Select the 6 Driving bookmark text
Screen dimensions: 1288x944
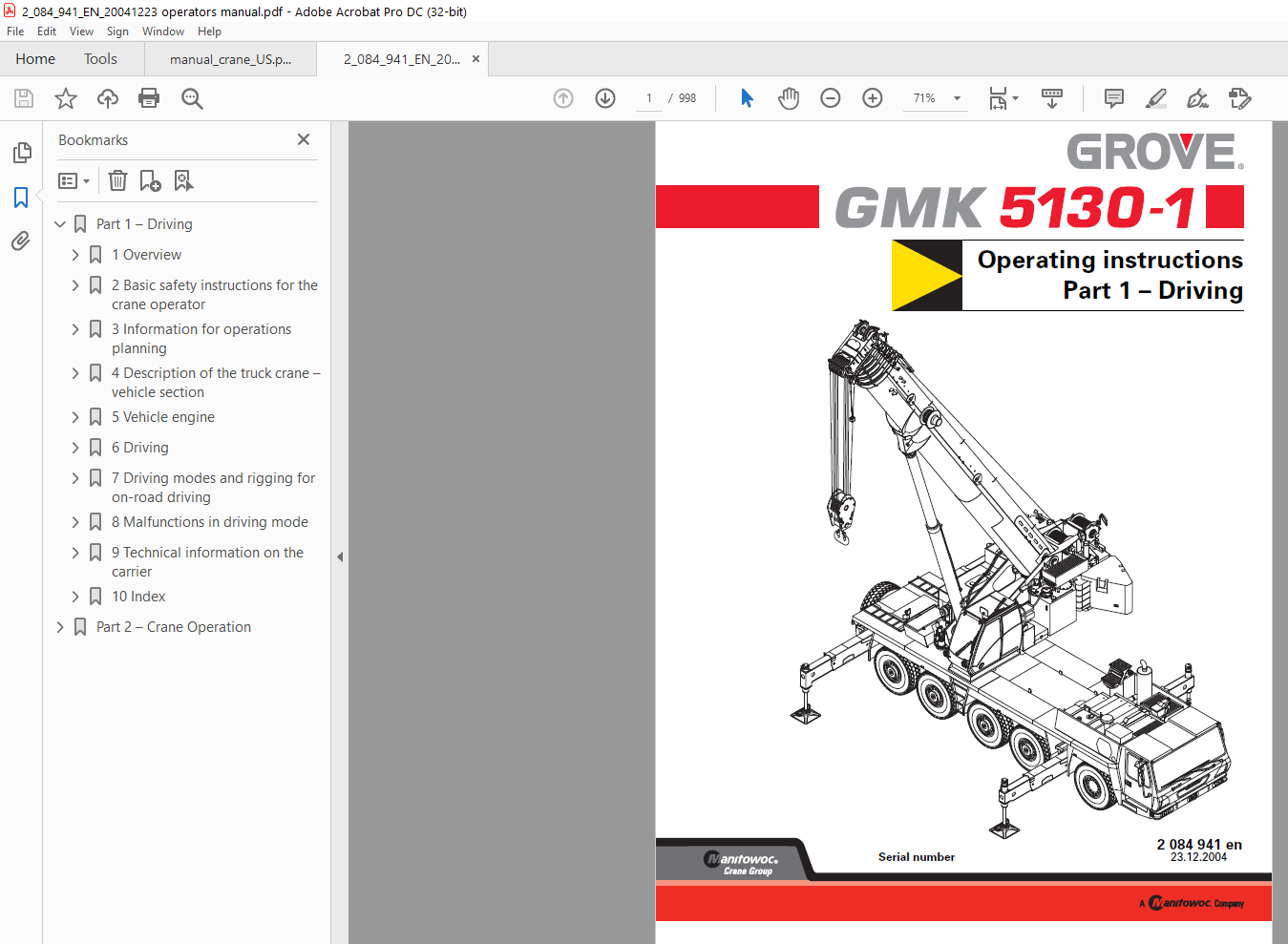pos(140,448)
